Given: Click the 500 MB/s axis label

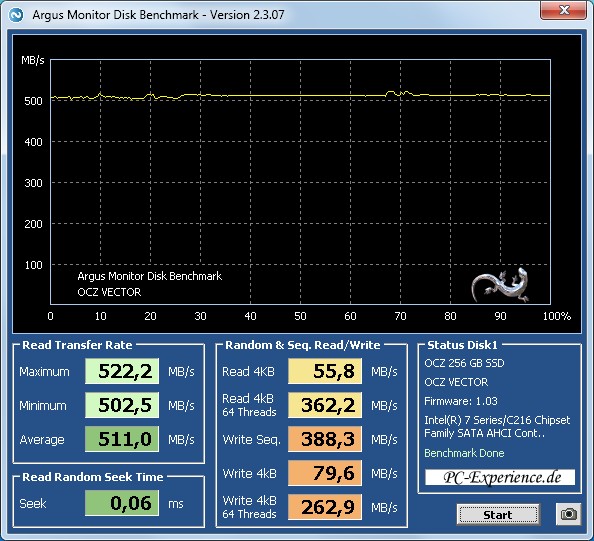Looking at the screenshot, I should (x=33, y=101).
